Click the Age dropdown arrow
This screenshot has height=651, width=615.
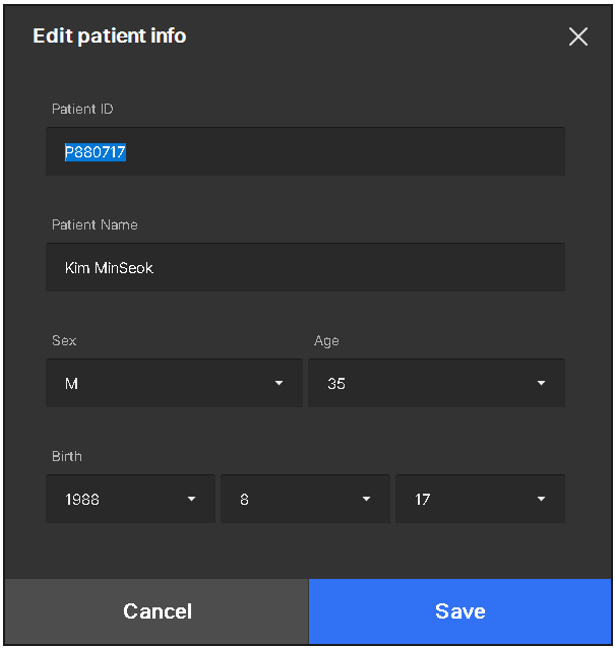541,384
